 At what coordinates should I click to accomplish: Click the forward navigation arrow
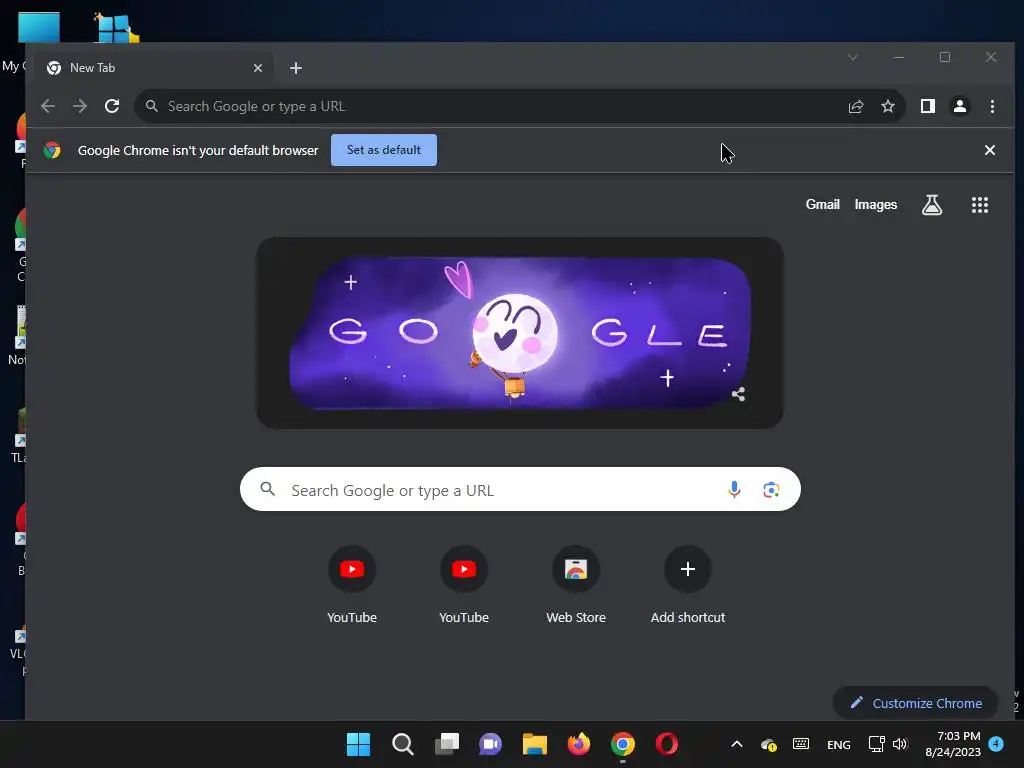point(80,106)
